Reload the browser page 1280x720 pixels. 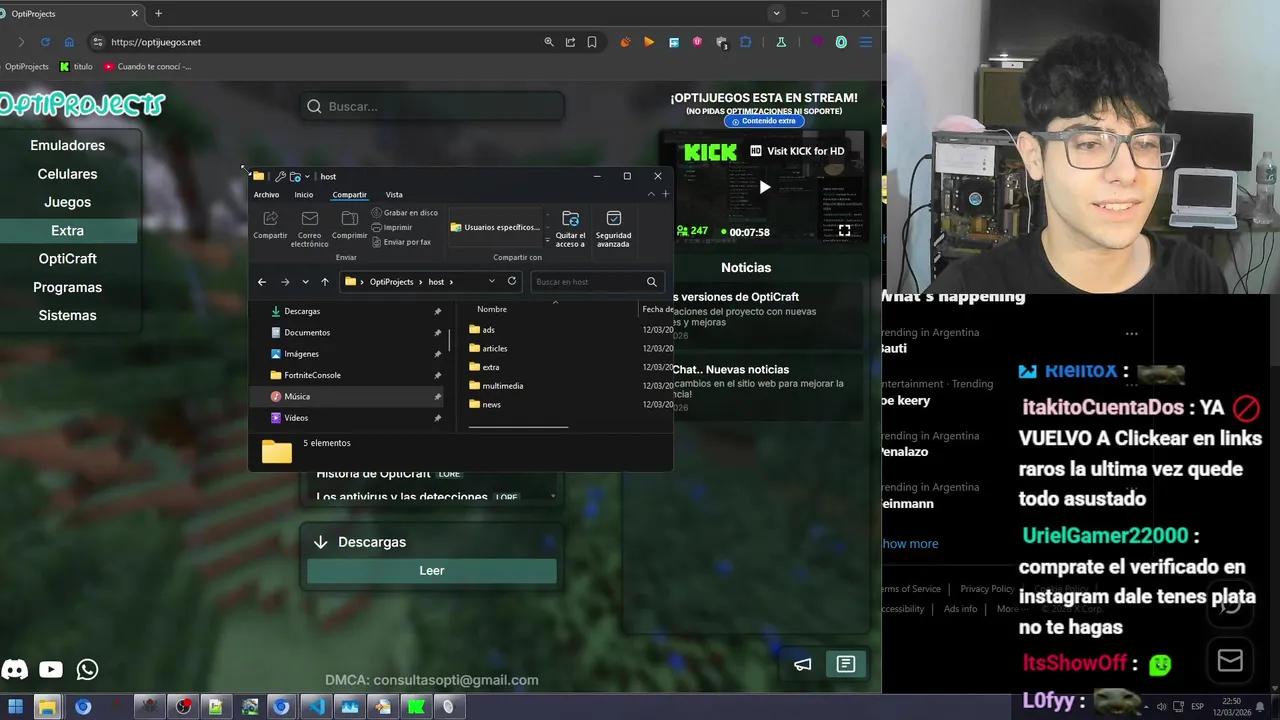(x=45, y=42)
